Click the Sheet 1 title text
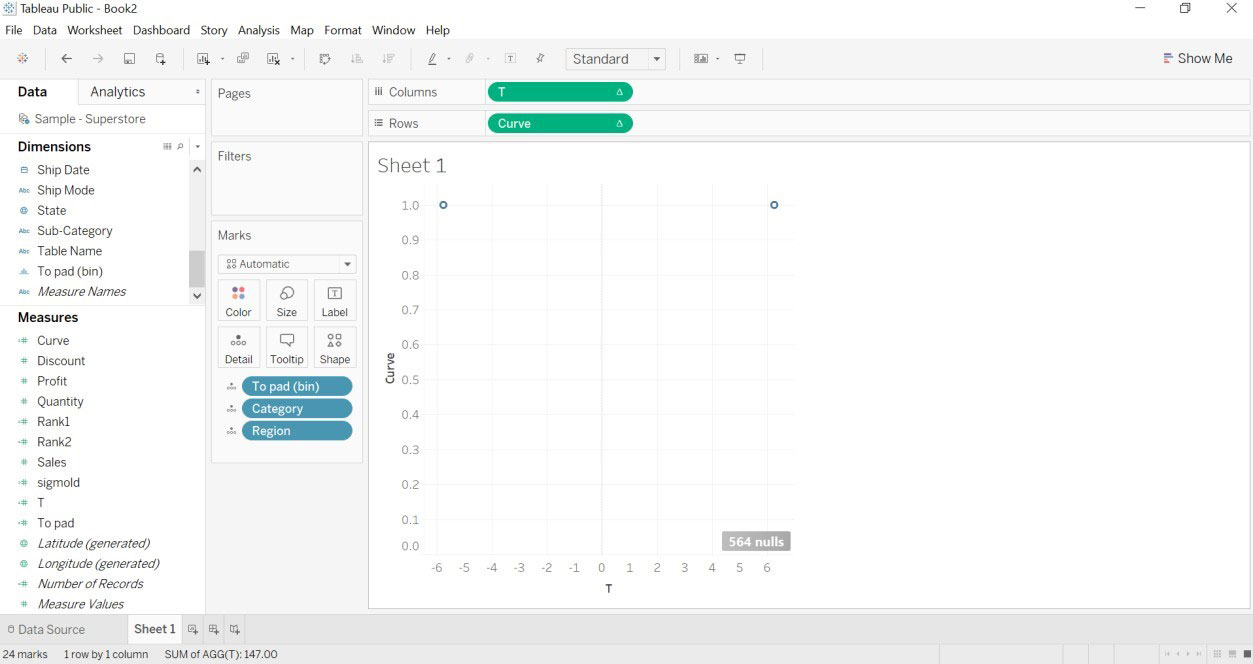Screen dimensions: 1253x664 coord(412,166)
